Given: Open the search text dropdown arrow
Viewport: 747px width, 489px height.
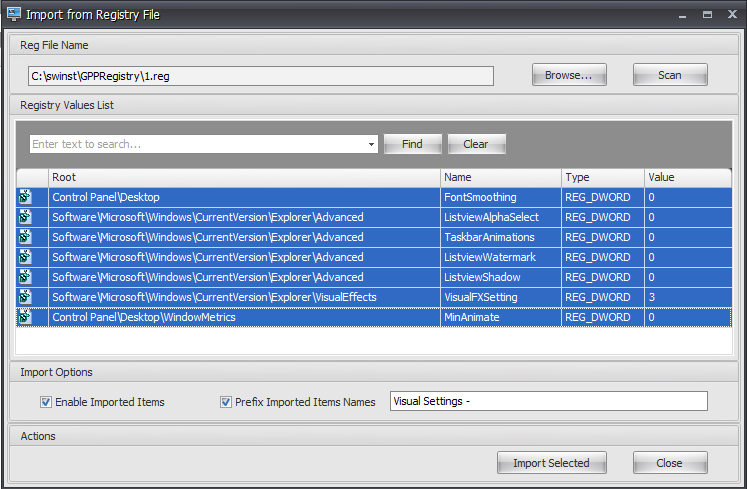Looking at the screenshot, I should pyautogui.click(x=371, y=144).
